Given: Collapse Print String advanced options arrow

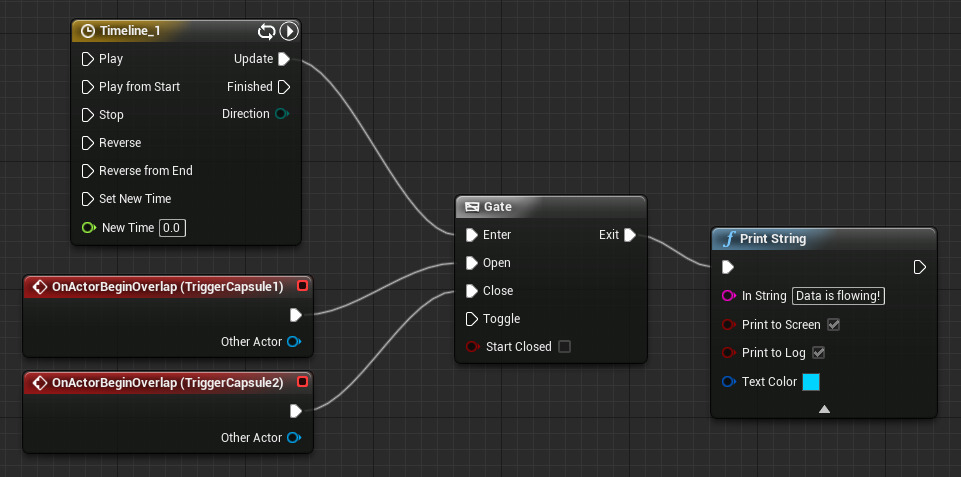Looking at the screenshot, I should click(x=824, y=408).
